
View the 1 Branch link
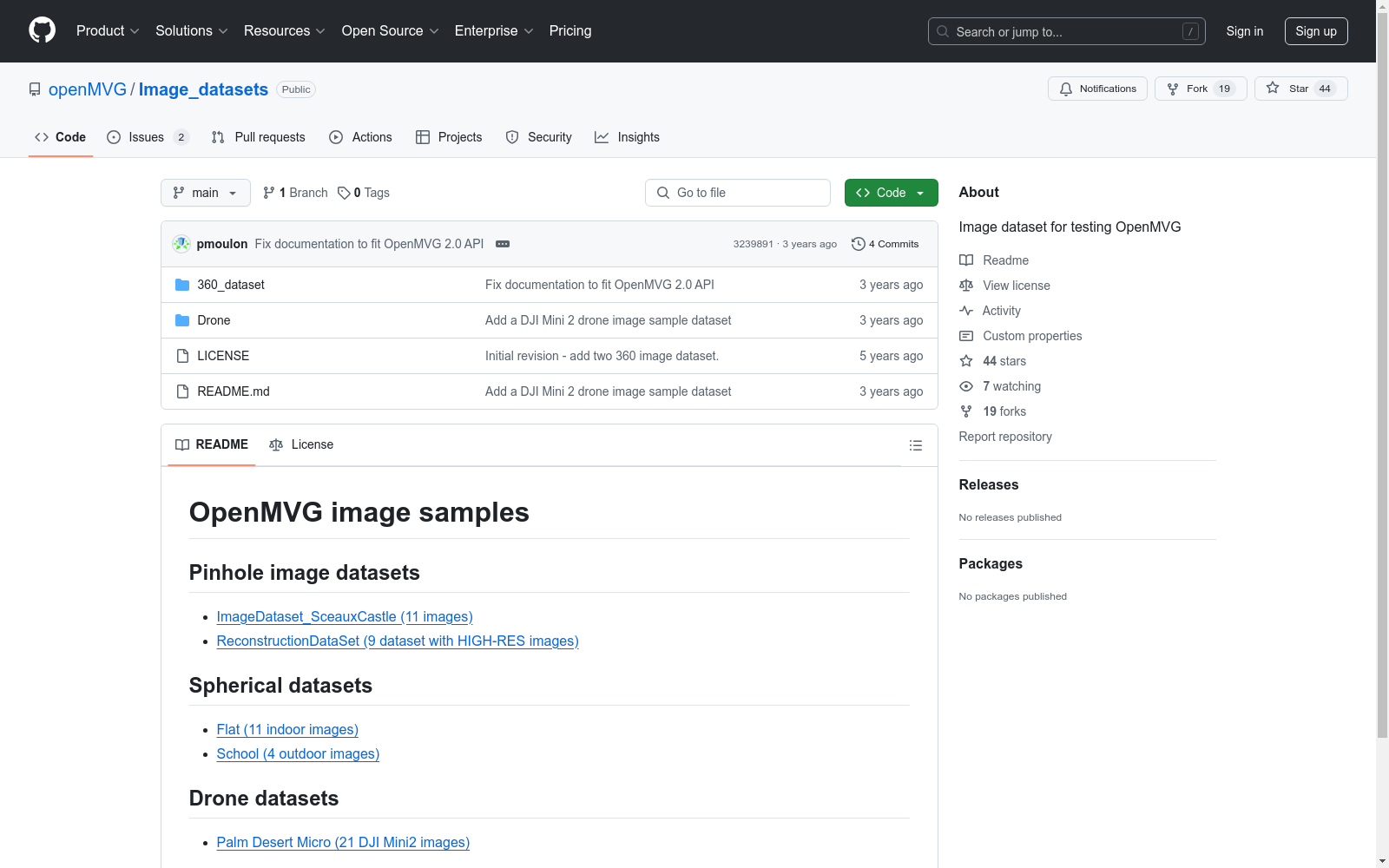[295, 193]
